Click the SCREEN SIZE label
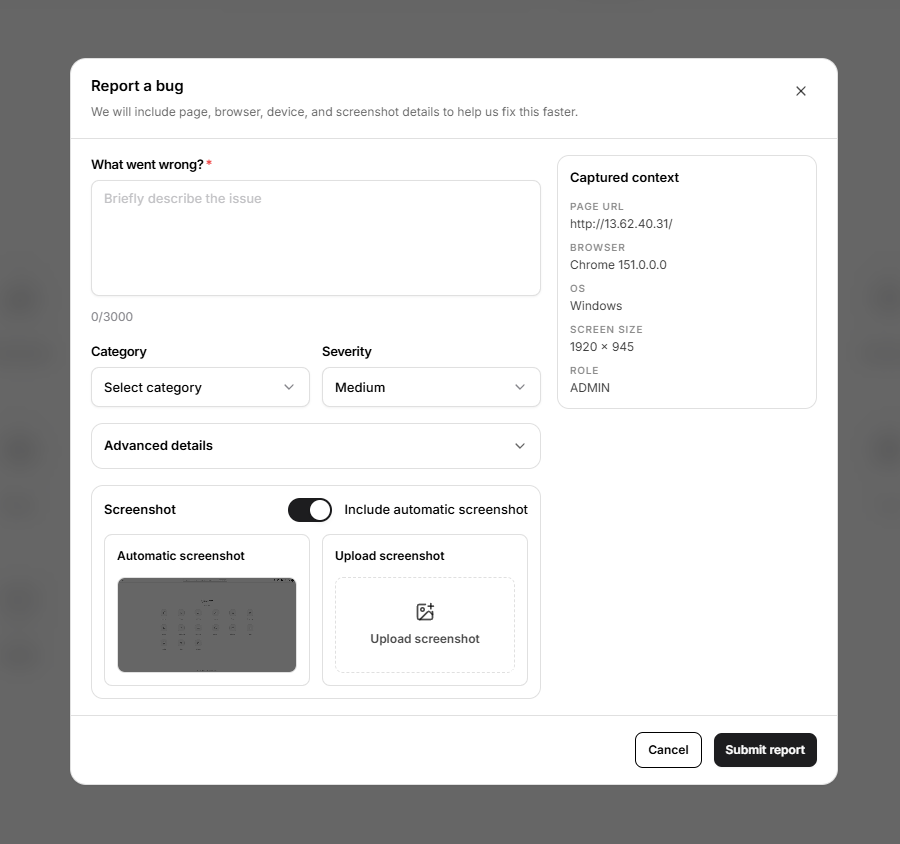The width and height of the screenshot is (900, 844). pyautogui.click(x=606, y=330)
